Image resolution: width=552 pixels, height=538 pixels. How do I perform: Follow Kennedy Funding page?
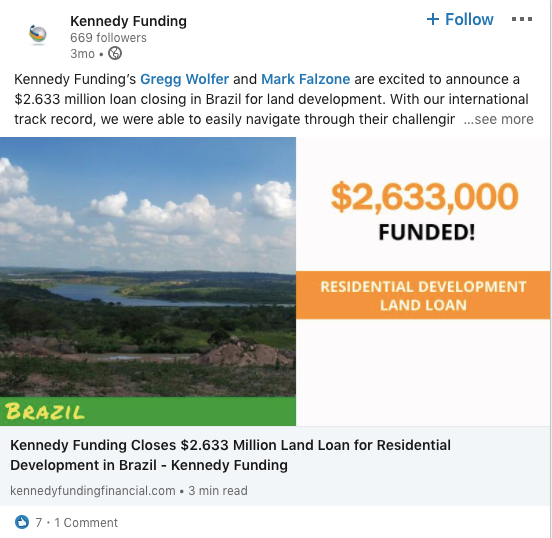point(460,19)
